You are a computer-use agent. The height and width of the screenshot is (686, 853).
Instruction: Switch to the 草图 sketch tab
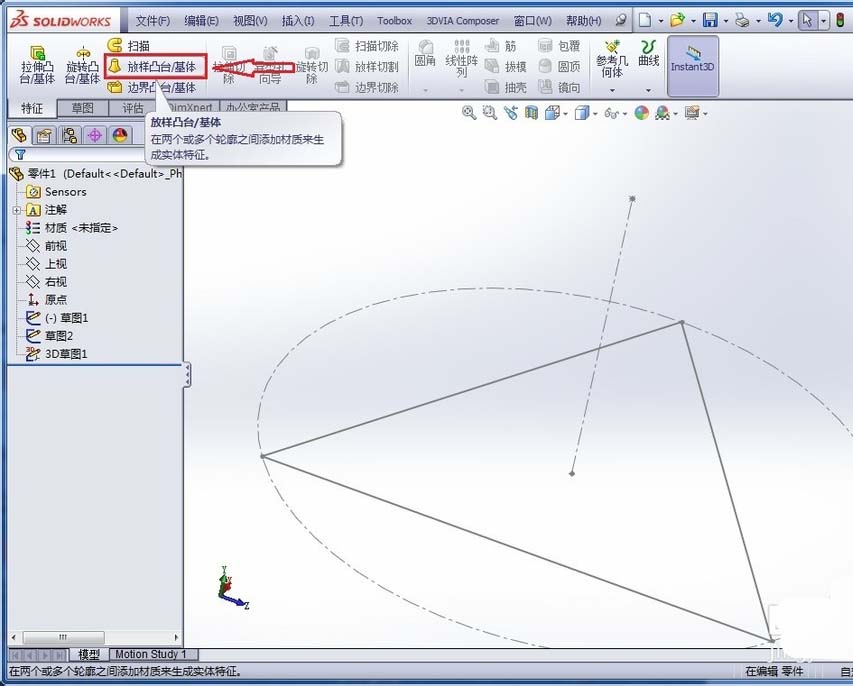[83, 107]
